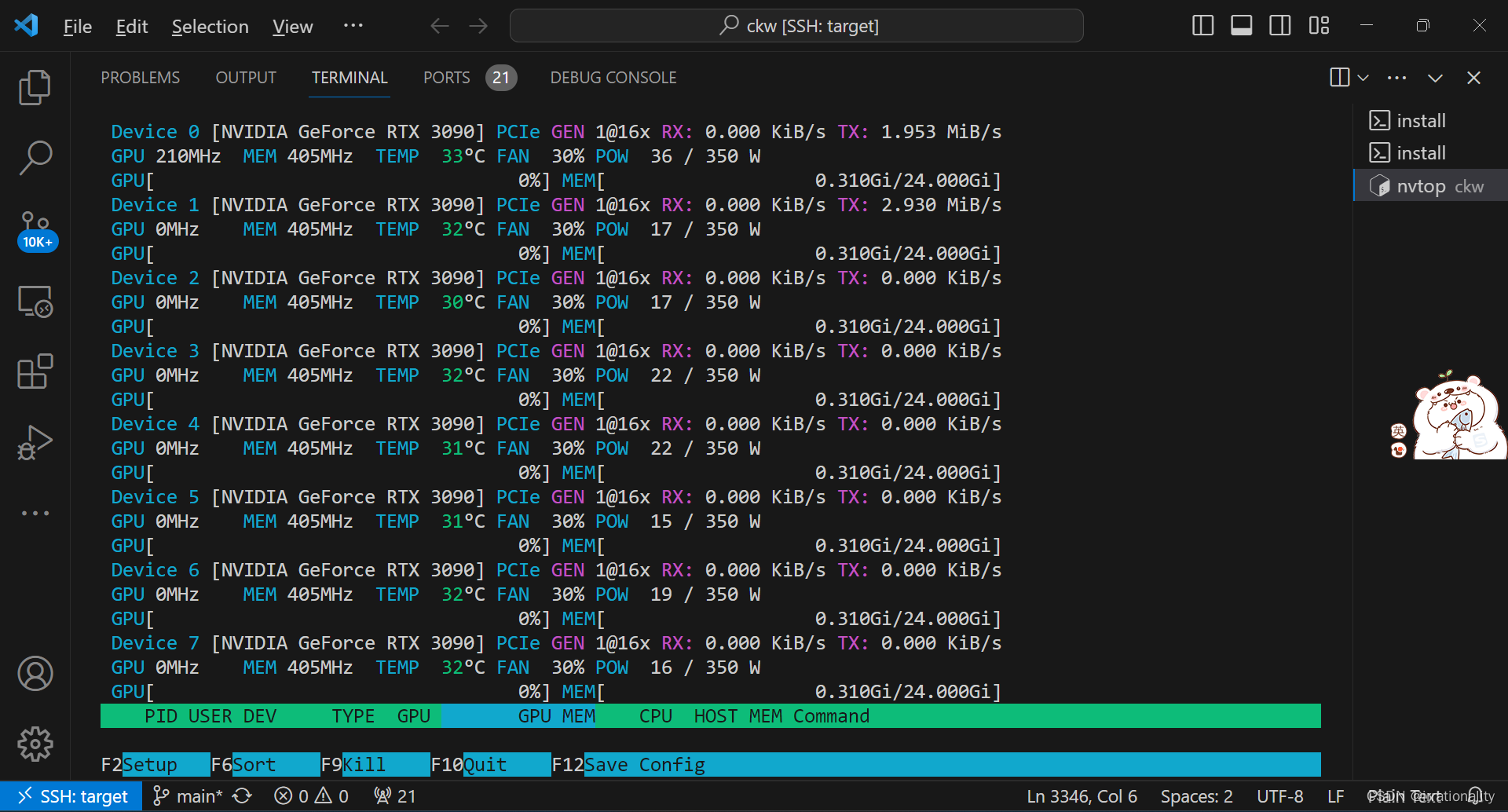The width and height of the screenshot is (1508, 812).
Task: Open the Edit menu
Action: tap(132, 26)
